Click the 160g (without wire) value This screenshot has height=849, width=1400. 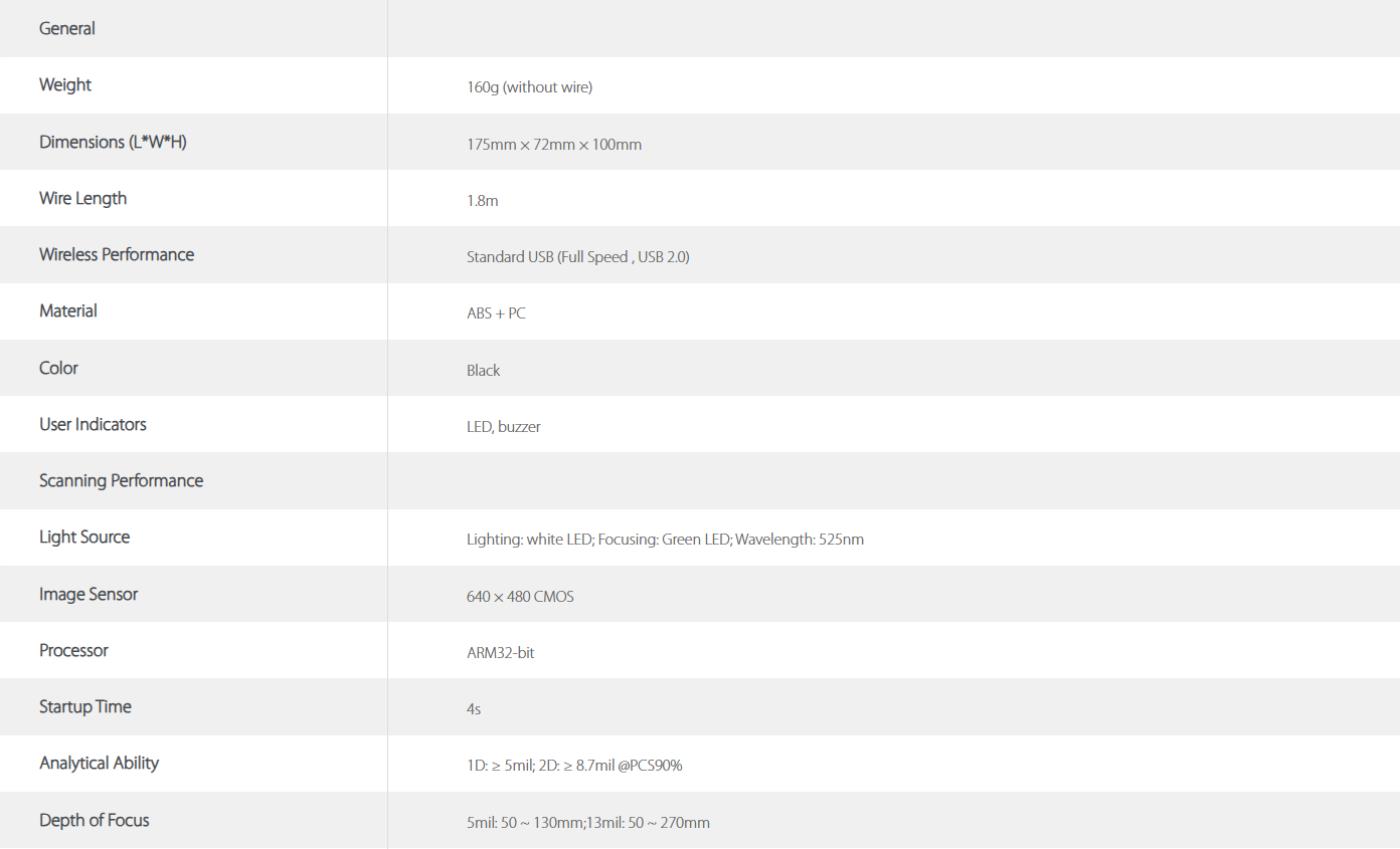click(529, 87)
